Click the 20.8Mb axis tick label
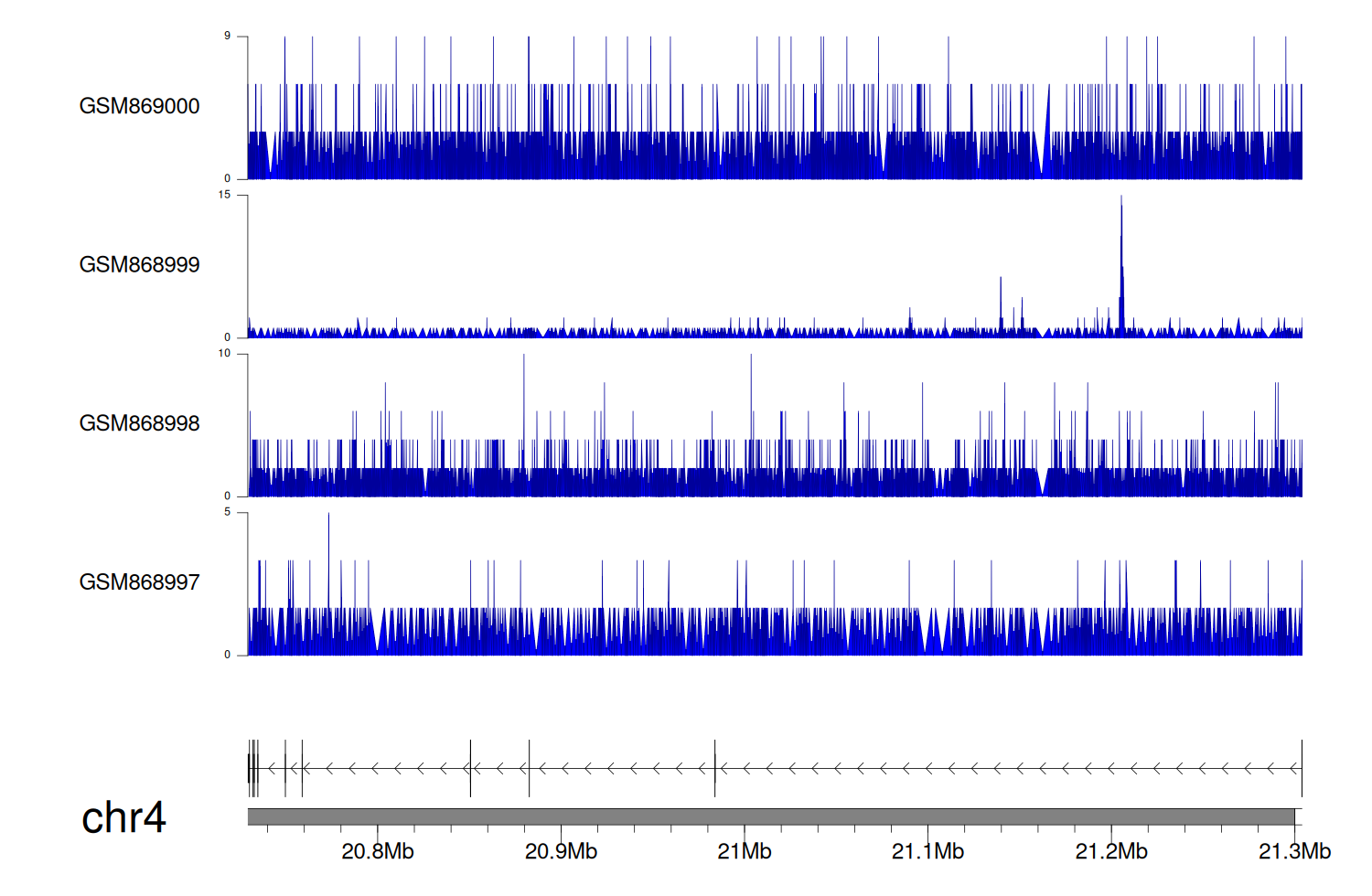The width and height of the screenshot is (1372, 896). tap(377, 852)
